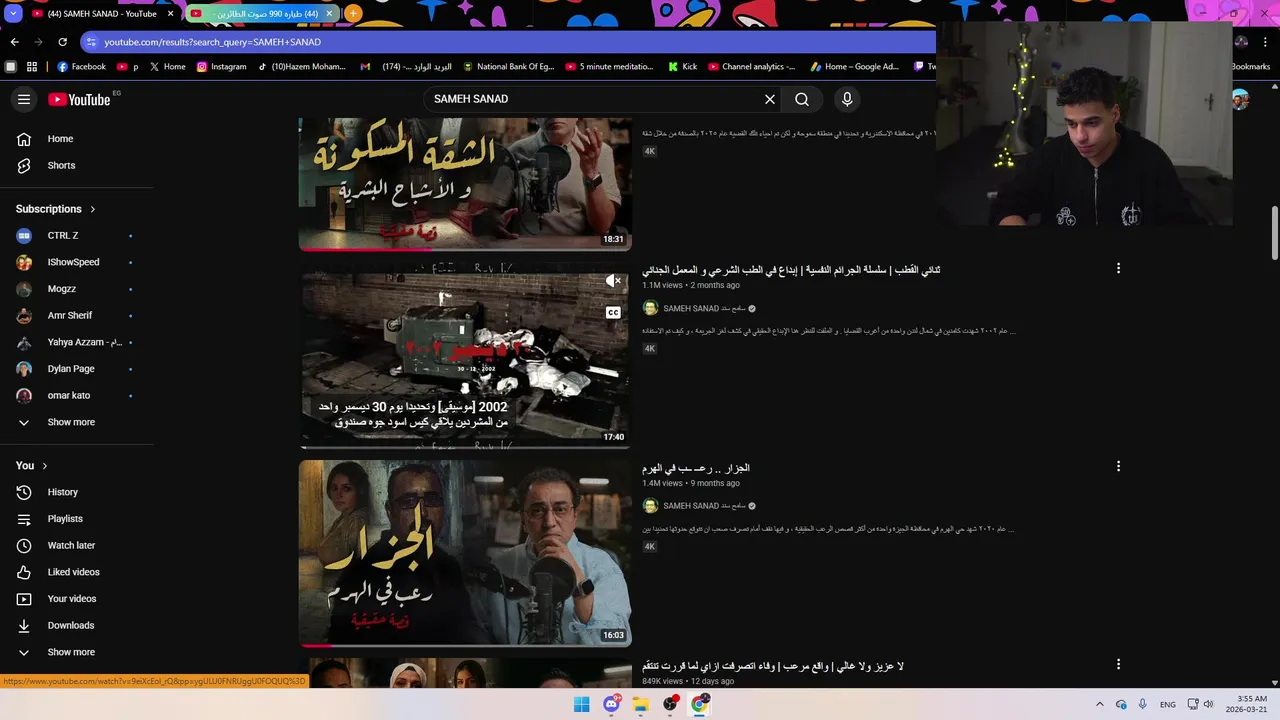This screenshot has width=1280, height=720.
Task: Open the 16:03 الجزار video thumbnail
Action: 465,553
